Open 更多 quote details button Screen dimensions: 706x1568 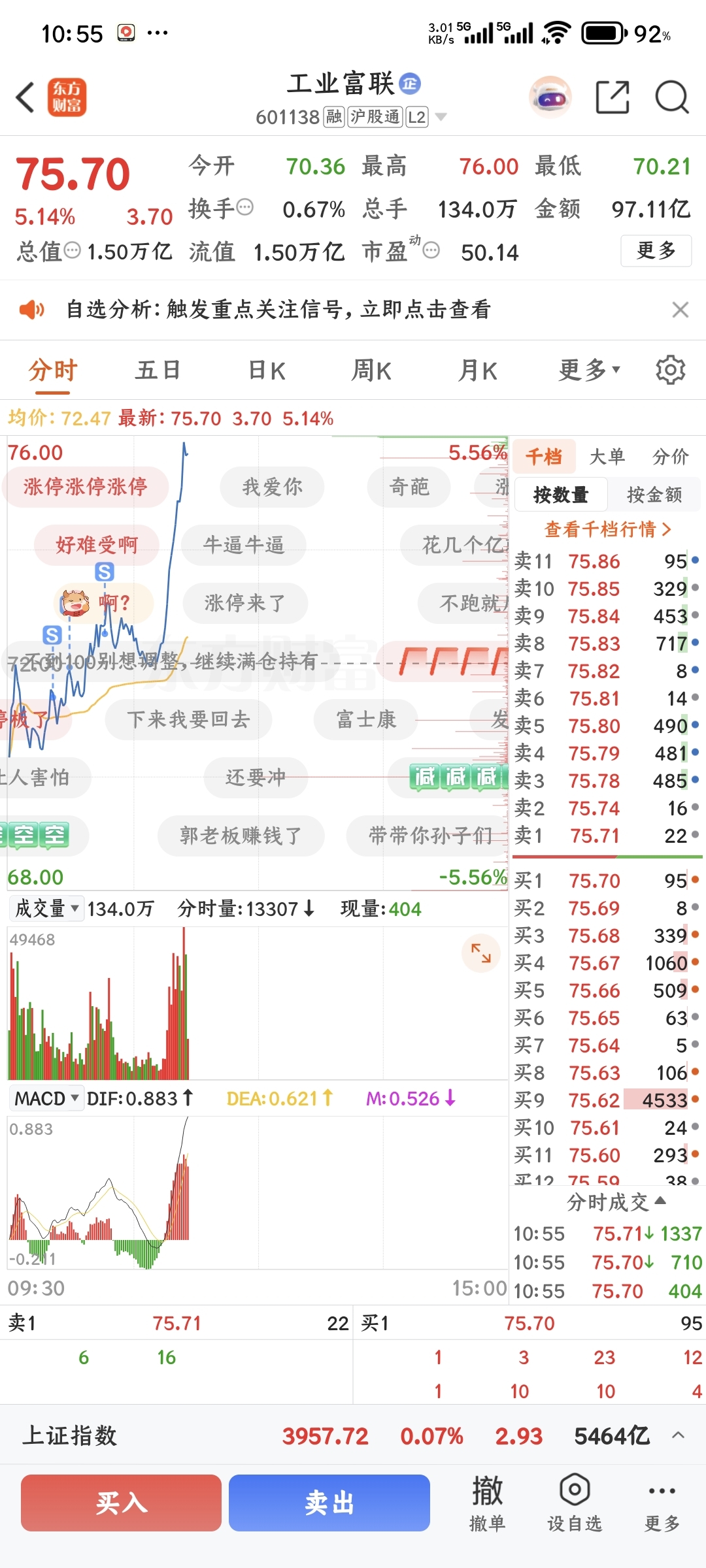click(x=656, y=250)
